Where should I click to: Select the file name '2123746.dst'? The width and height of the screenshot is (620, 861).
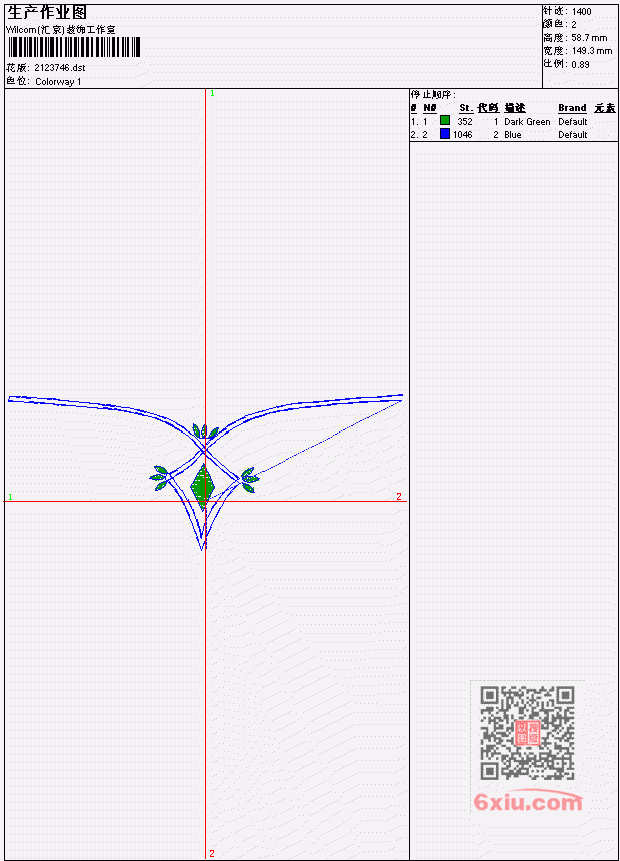(60, 68)
